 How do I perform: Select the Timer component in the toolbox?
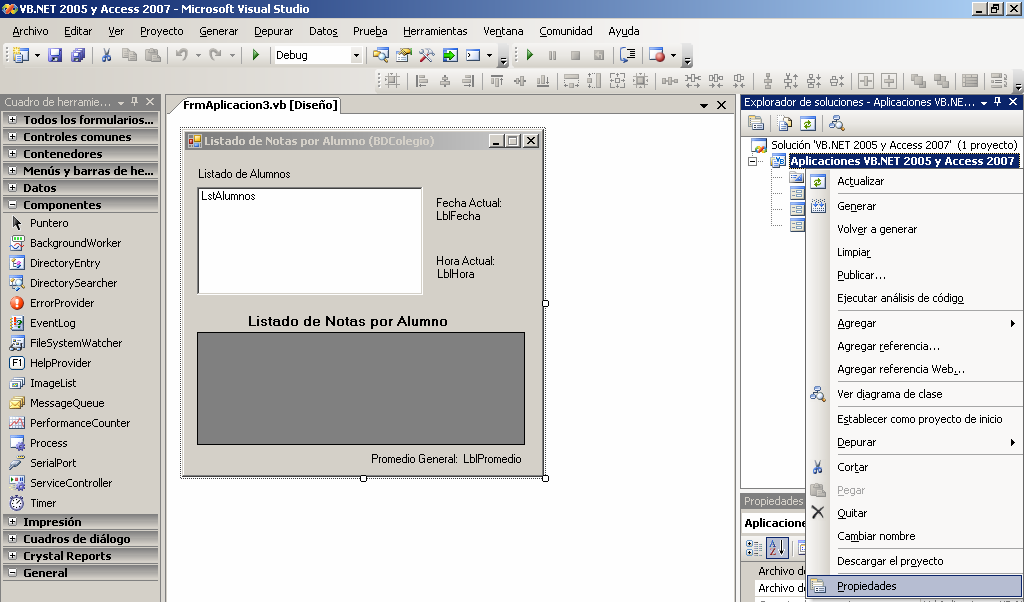click(x=50, y=503)
